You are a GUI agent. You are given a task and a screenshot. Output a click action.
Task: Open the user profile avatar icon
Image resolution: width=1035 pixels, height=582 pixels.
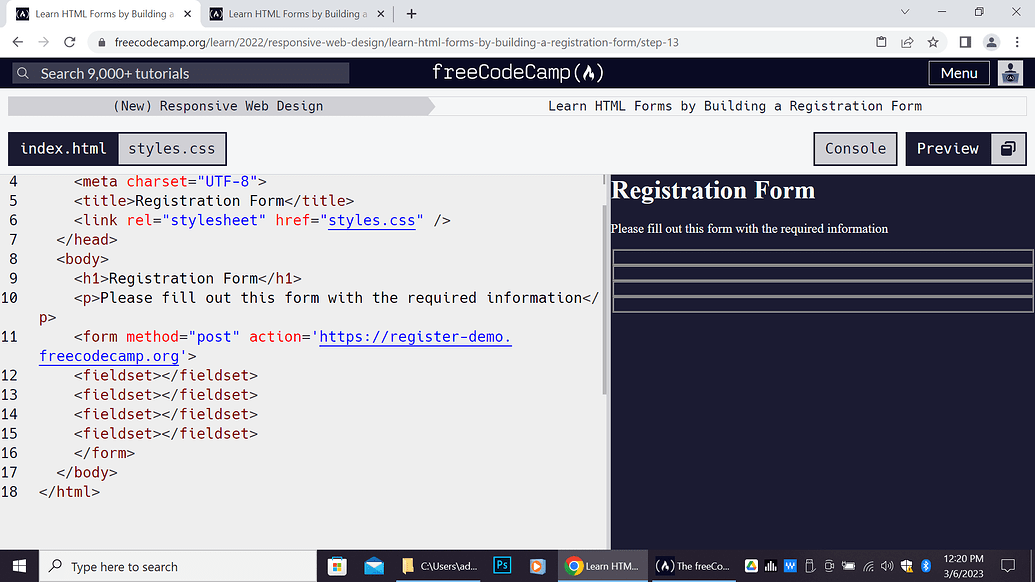click(x=1010, y=72)
